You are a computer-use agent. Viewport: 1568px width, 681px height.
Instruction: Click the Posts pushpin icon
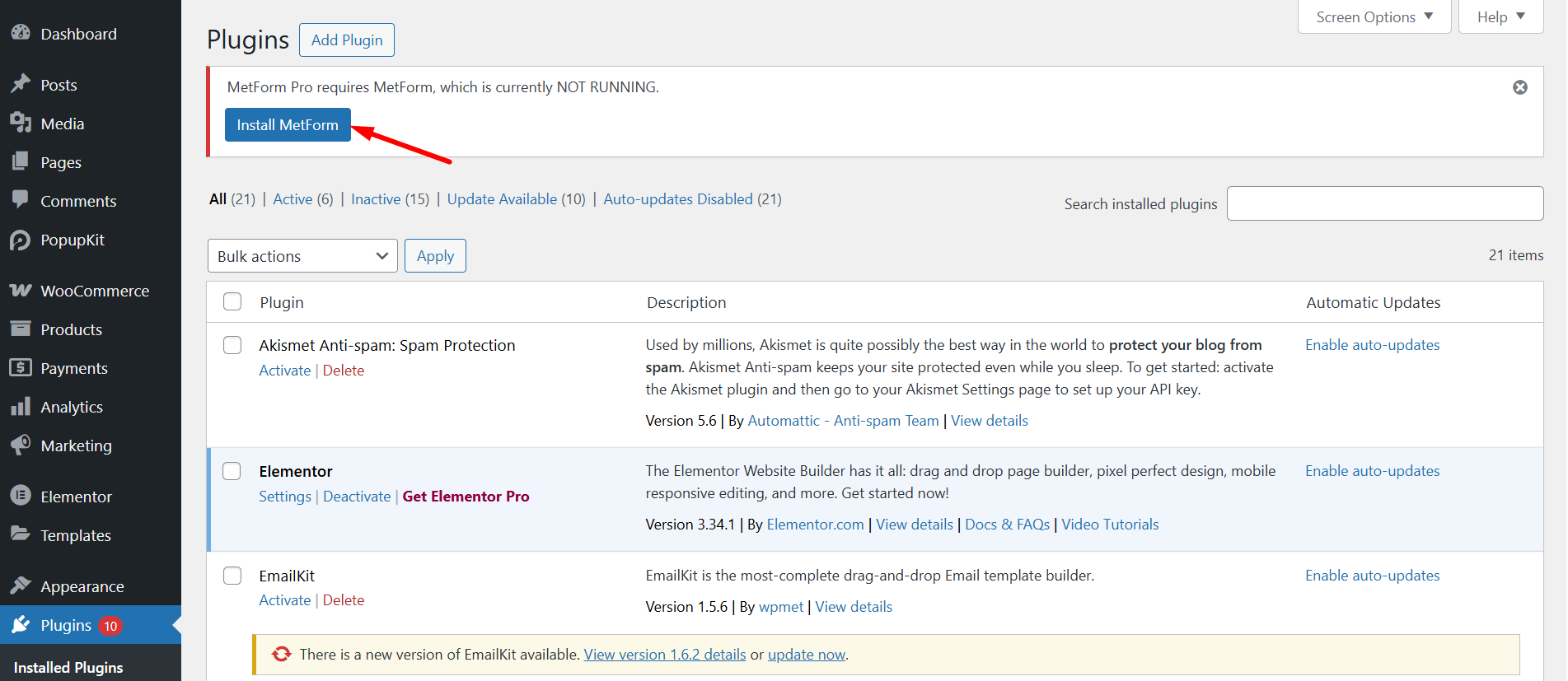[x=21, y=84]
